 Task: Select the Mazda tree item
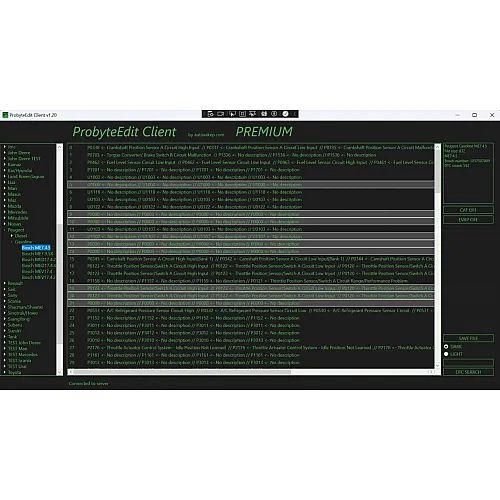pyautogui.click(x=14, y=206)
